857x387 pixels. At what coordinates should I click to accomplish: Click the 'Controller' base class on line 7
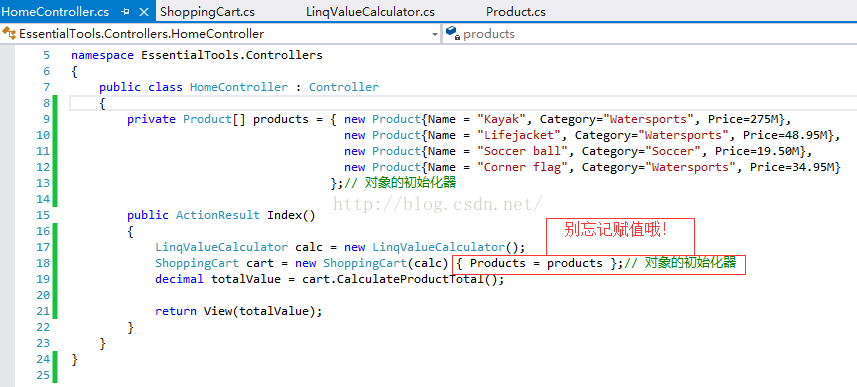[344, 87]
